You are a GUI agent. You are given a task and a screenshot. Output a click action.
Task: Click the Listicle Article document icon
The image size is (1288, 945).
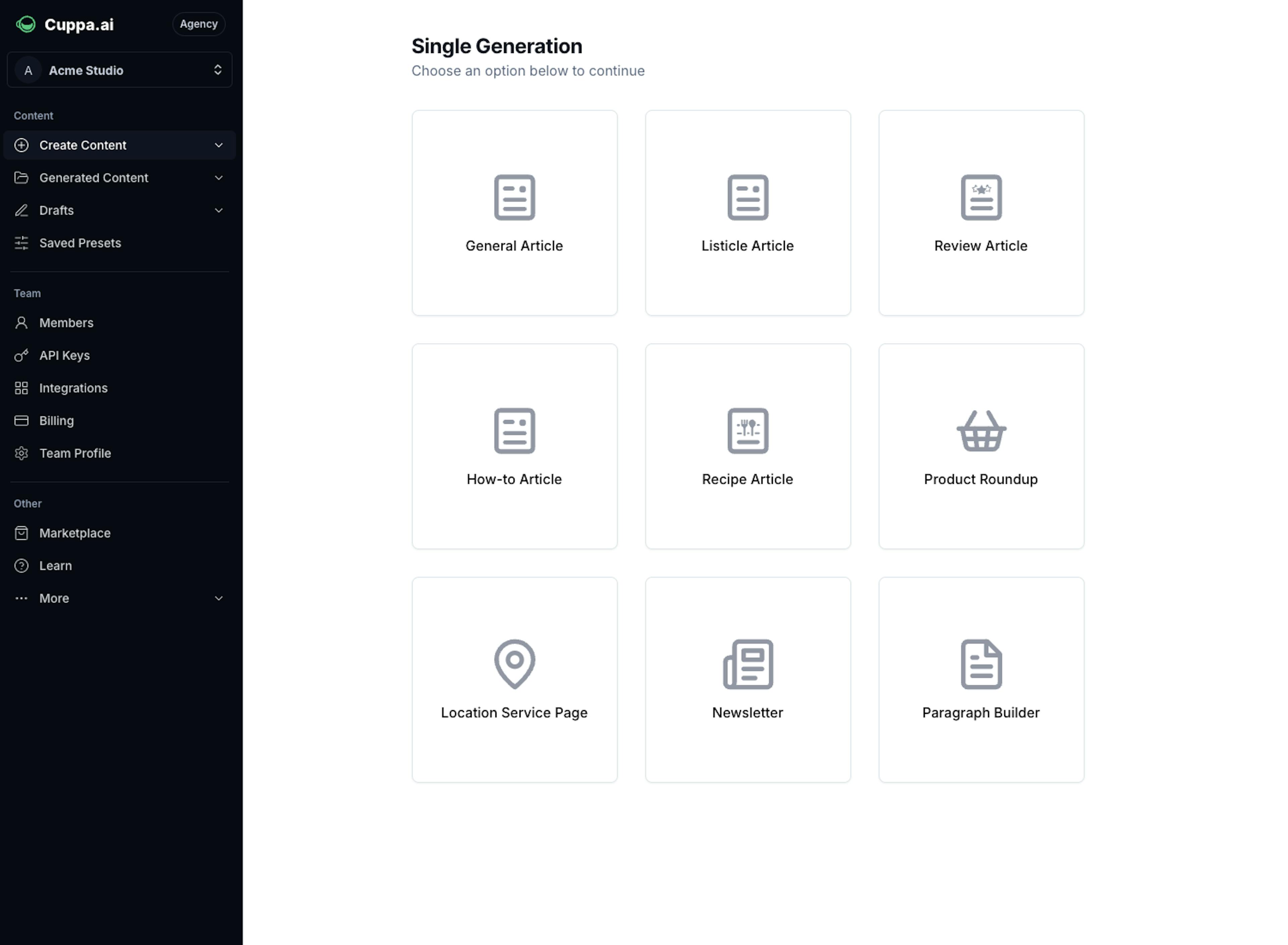(x=748, y=197)
